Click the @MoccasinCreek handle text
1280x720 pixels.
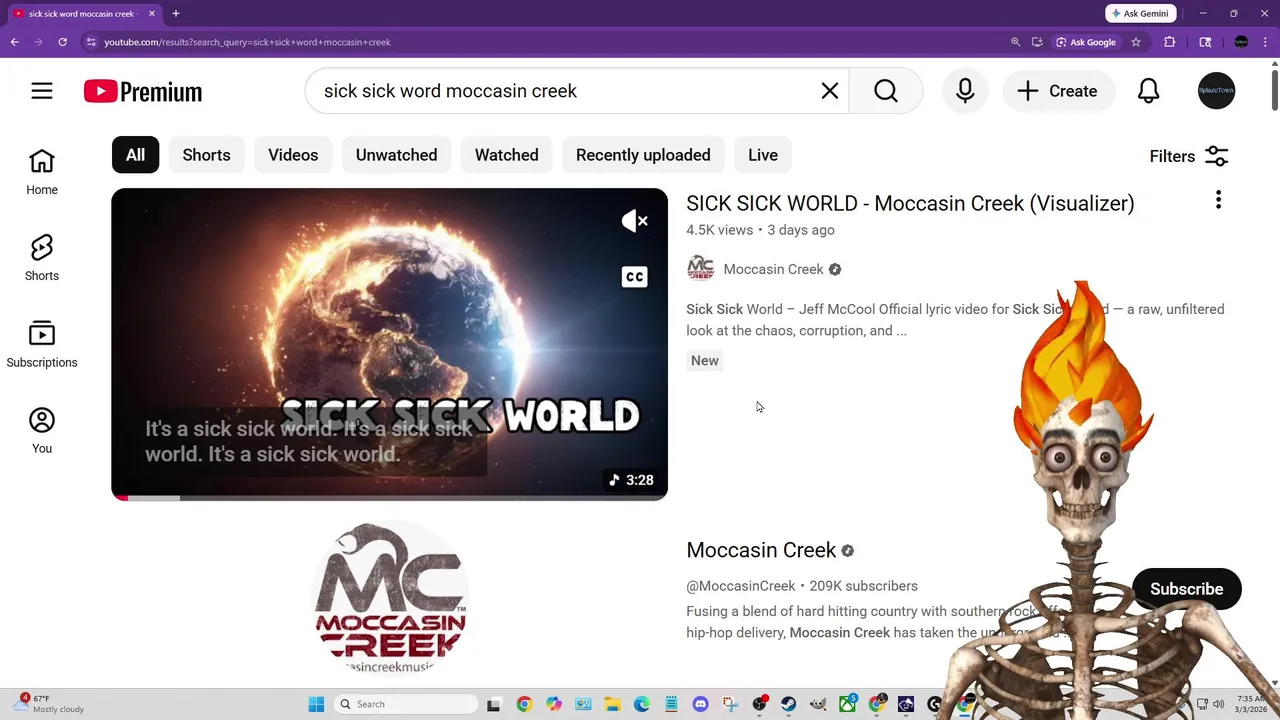tap(741, 586)
